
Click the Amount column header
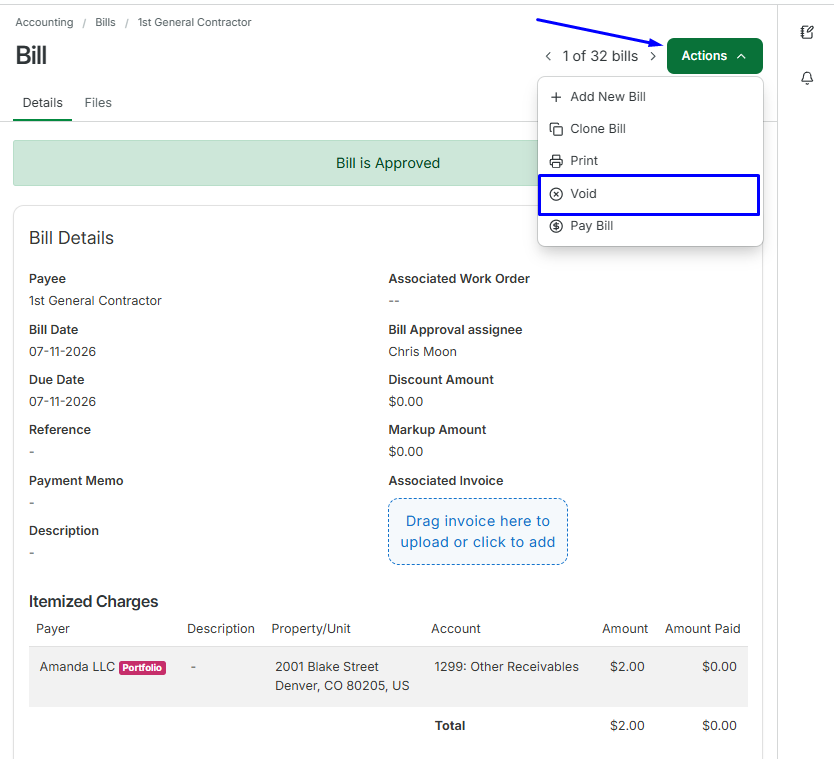(x=625, y=629)
